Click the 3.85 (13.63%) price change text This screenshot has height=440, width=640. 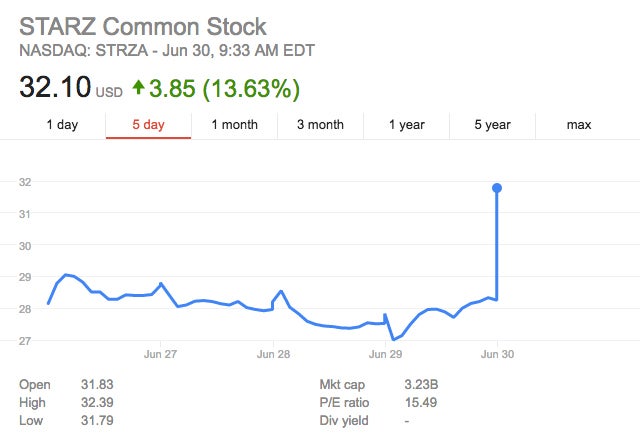225,88
